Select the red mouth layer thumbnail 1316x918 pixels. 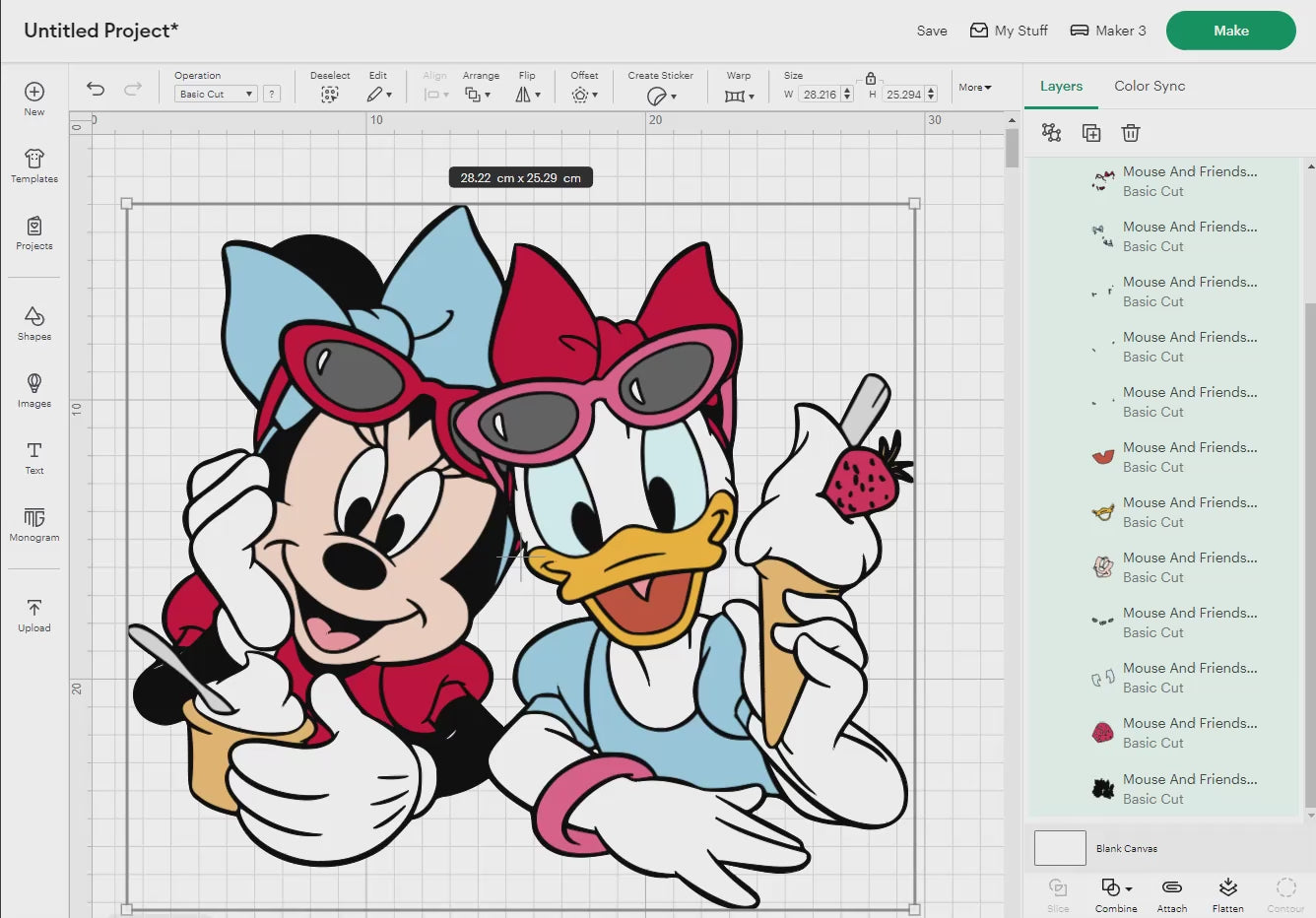pyautogui.click(x=1103, y=457)
